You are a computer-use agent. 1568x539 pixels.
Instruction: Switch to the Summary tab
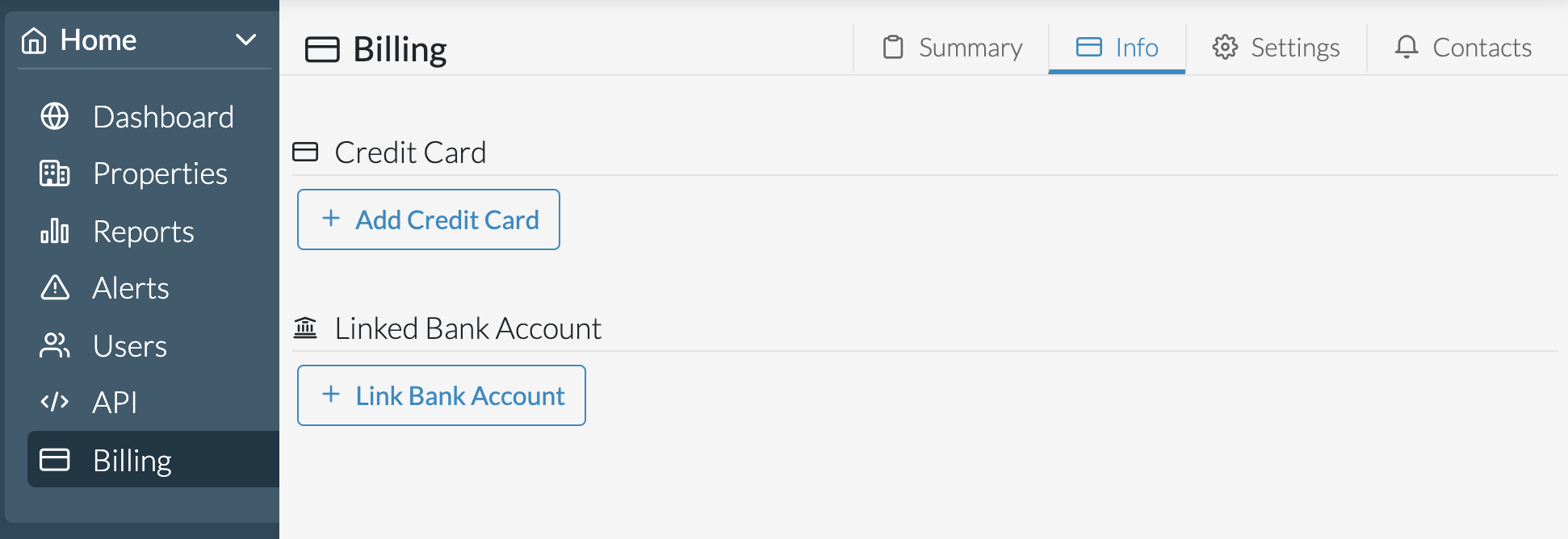tap(969, 48)
